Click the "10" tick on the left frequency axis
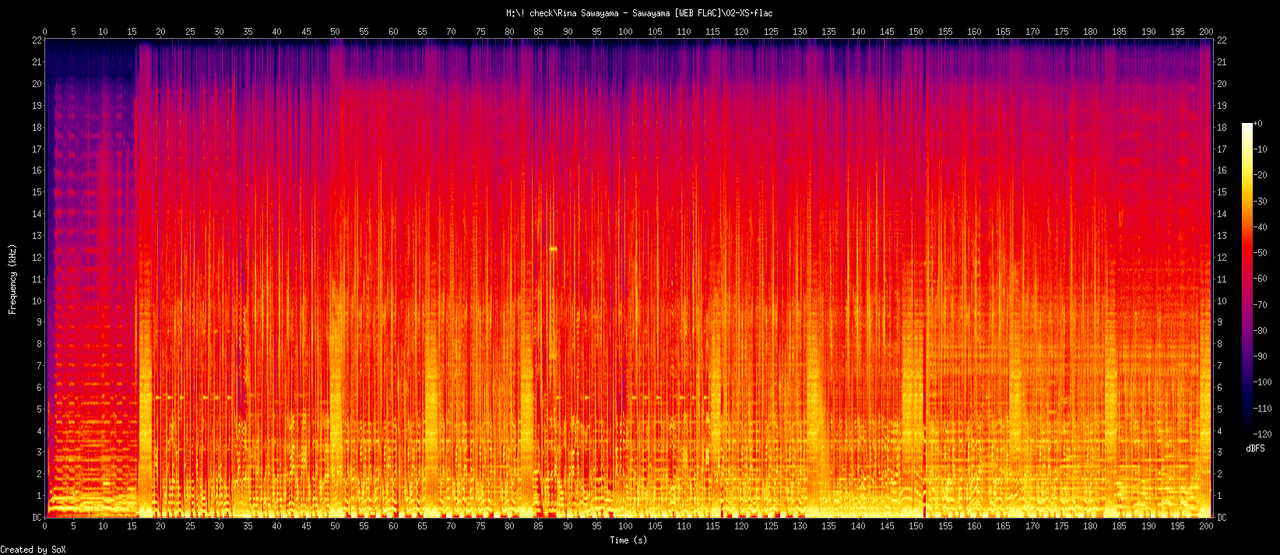 (x=35, y=300)
